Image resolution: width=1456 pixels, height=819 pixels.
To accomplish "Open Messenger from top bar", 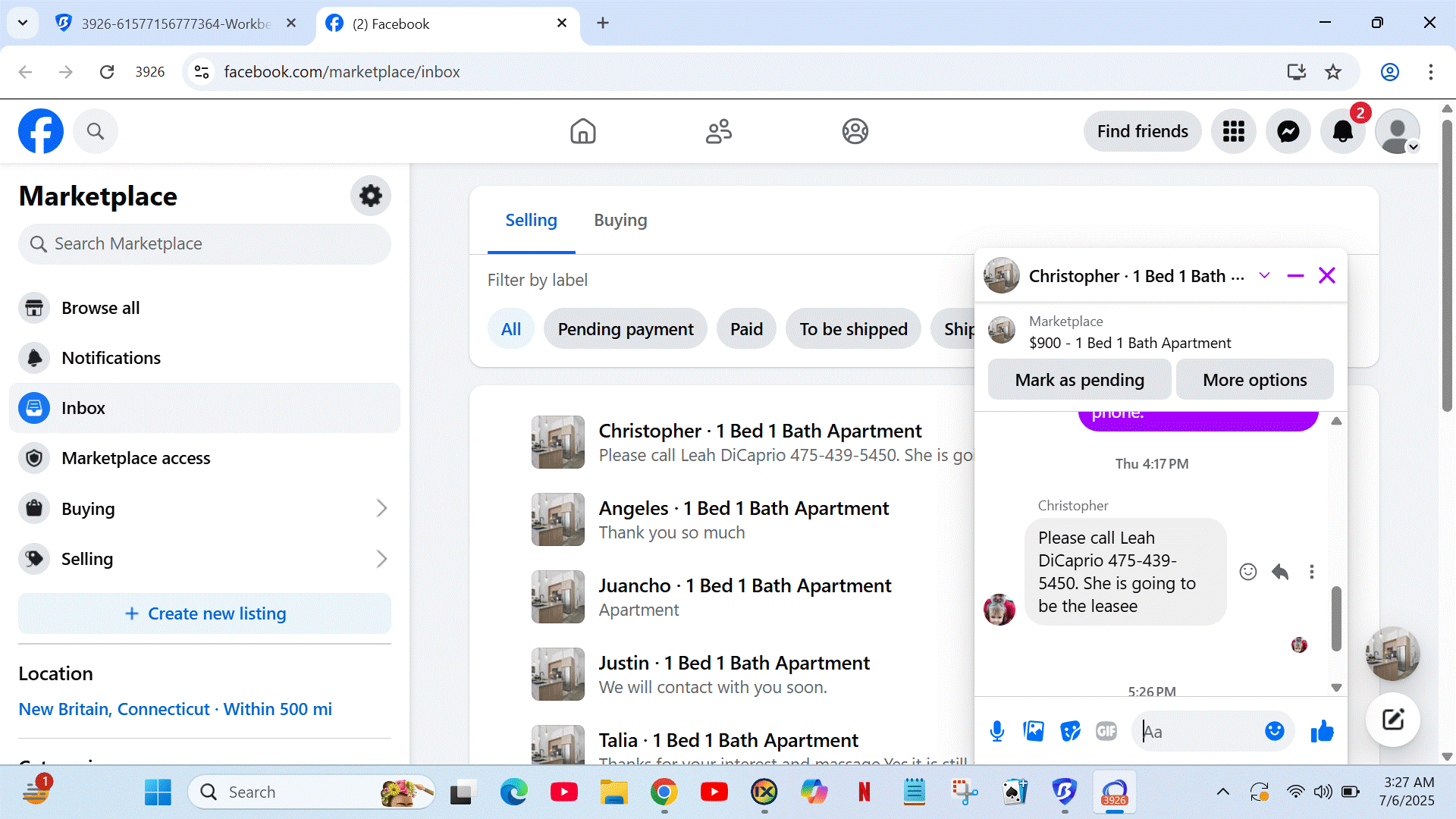I will click(1288, 131).
